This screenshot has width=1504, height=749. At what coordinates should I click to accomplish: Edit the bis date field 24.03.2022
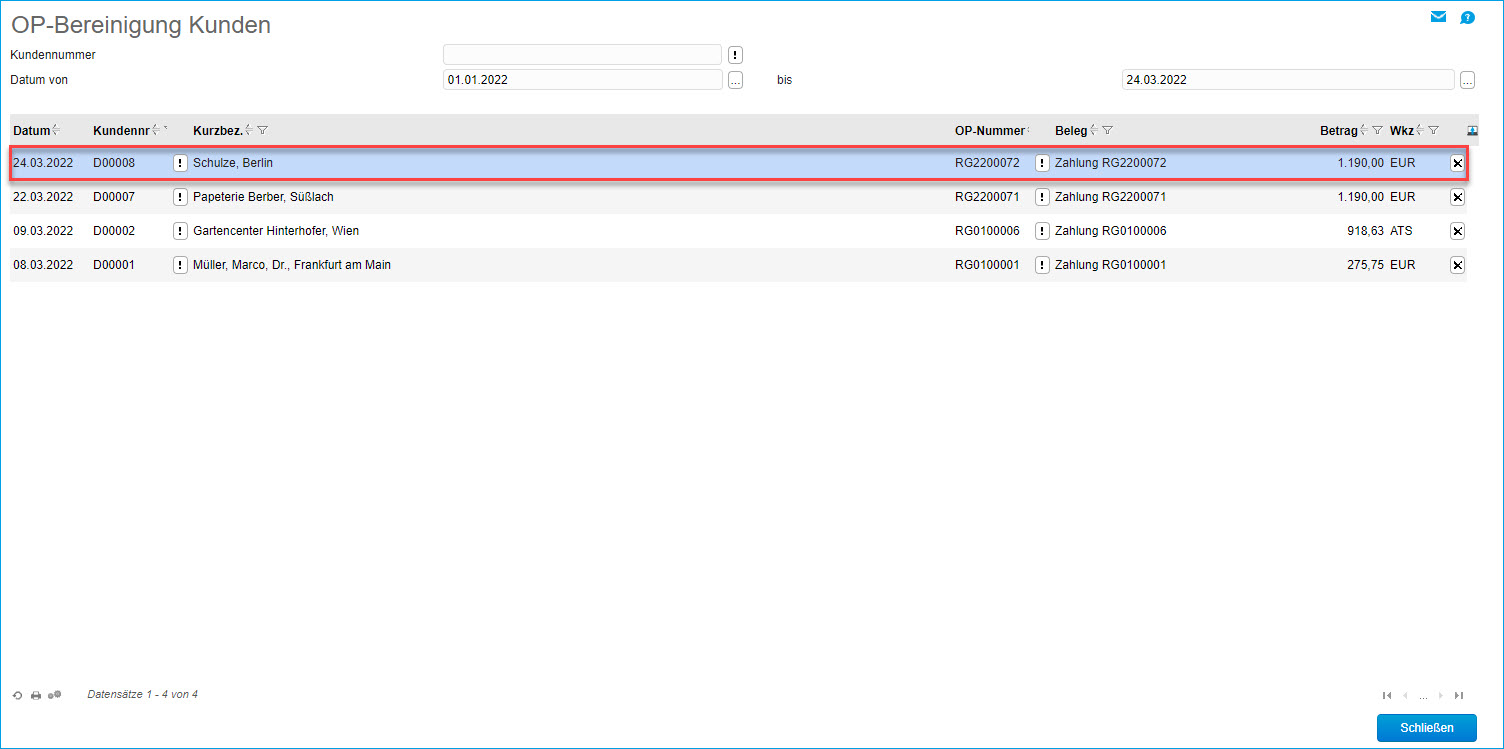[x=1288, y=80]
